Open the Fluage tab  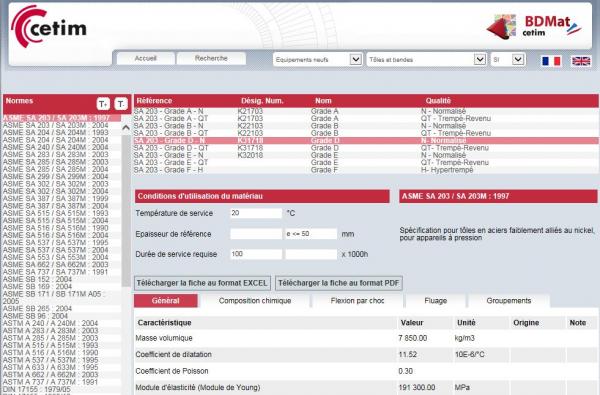coord(435,300)
